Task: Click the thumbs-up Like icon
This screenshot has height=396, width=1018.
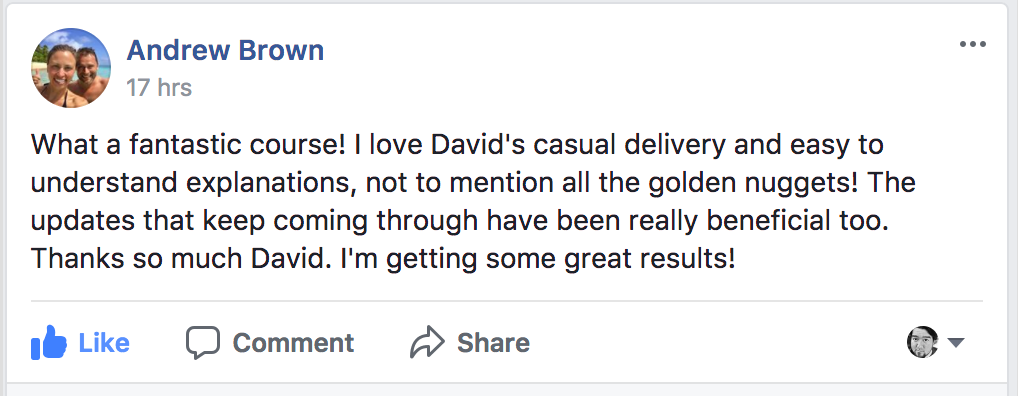Action: click(49, 342)
